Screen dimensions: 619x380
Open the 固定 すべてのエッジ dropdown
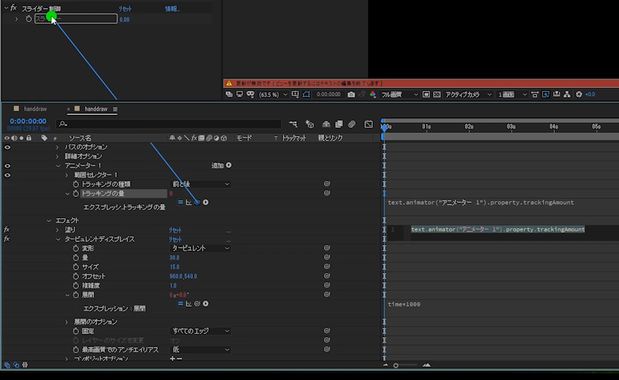pyautogui.click(x=201, y=331)
